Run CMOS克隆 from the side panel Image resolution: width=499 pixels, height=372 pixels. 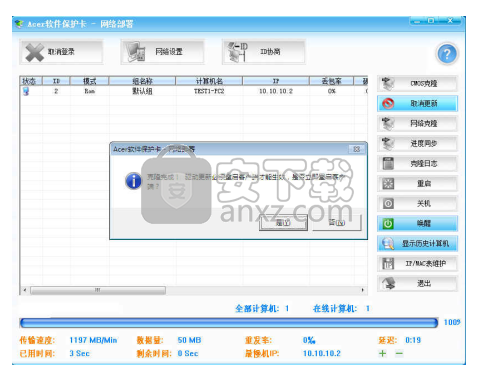(417, 84)
